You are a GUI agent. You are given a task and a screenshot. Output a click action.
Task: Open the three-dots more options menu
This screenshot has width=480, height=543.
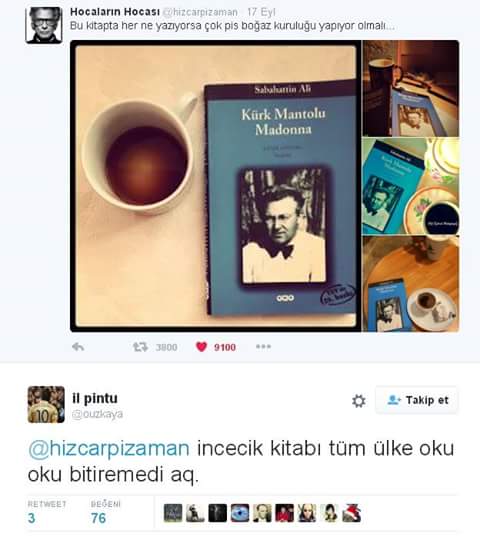pyautogui.click(x=263, y=346)
